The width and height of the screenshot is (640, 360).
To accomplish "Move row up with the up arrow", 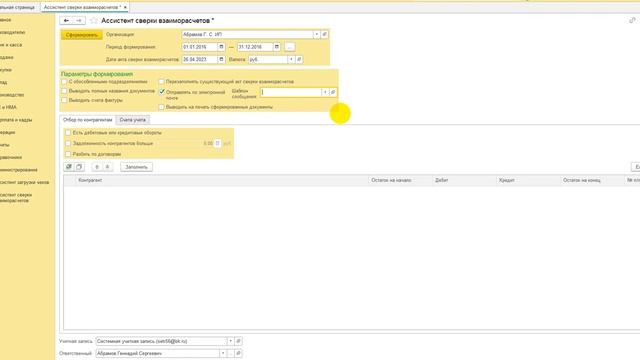I will tap(97, 167).
